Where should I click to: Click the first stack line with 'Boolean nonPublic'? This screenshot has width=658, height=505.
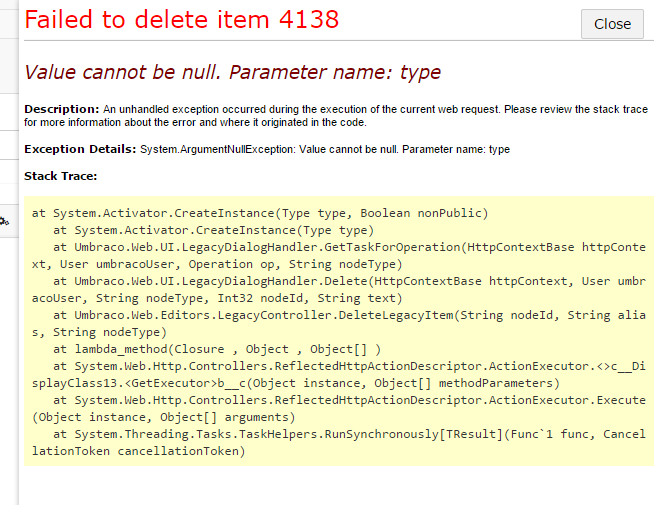coord(260,213)
